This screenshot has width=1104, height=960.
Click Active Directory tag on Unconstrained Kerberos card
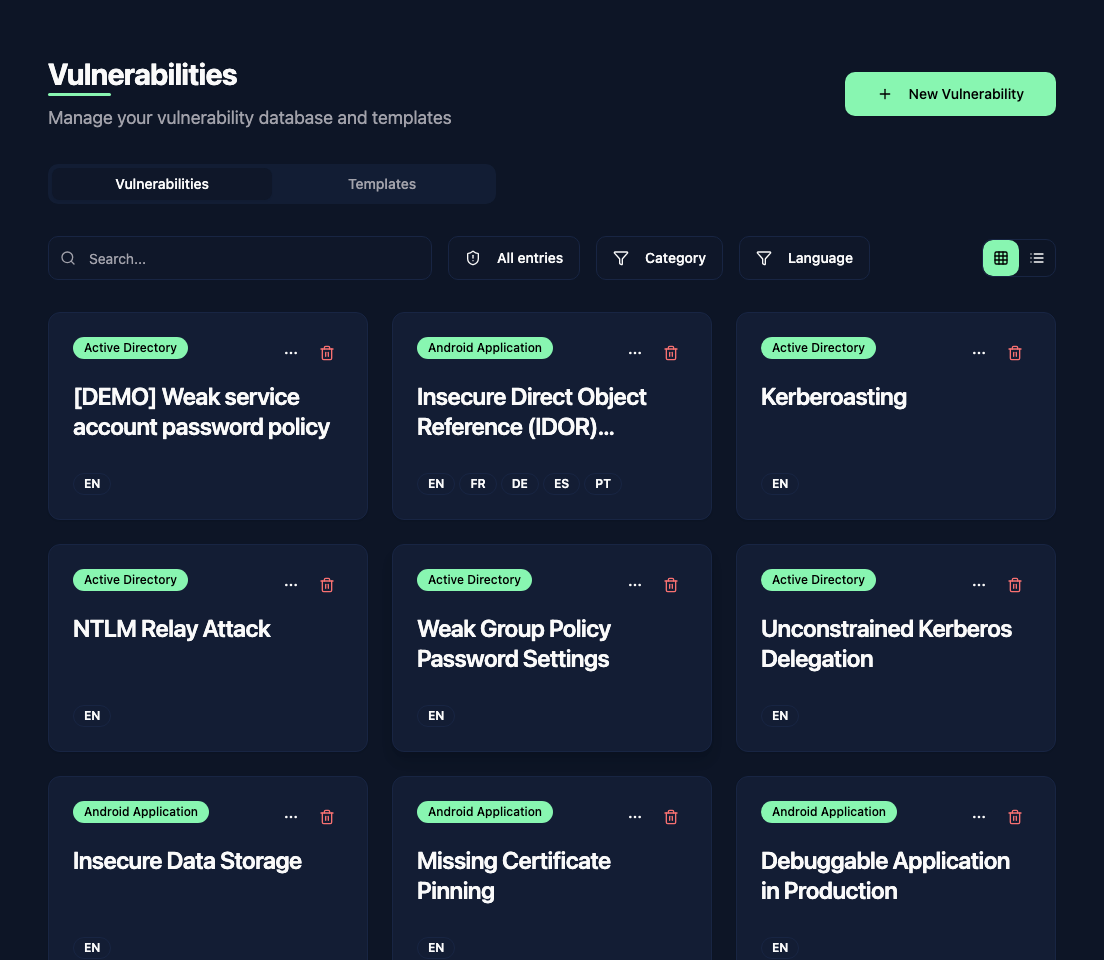click(x=818, y=580)
